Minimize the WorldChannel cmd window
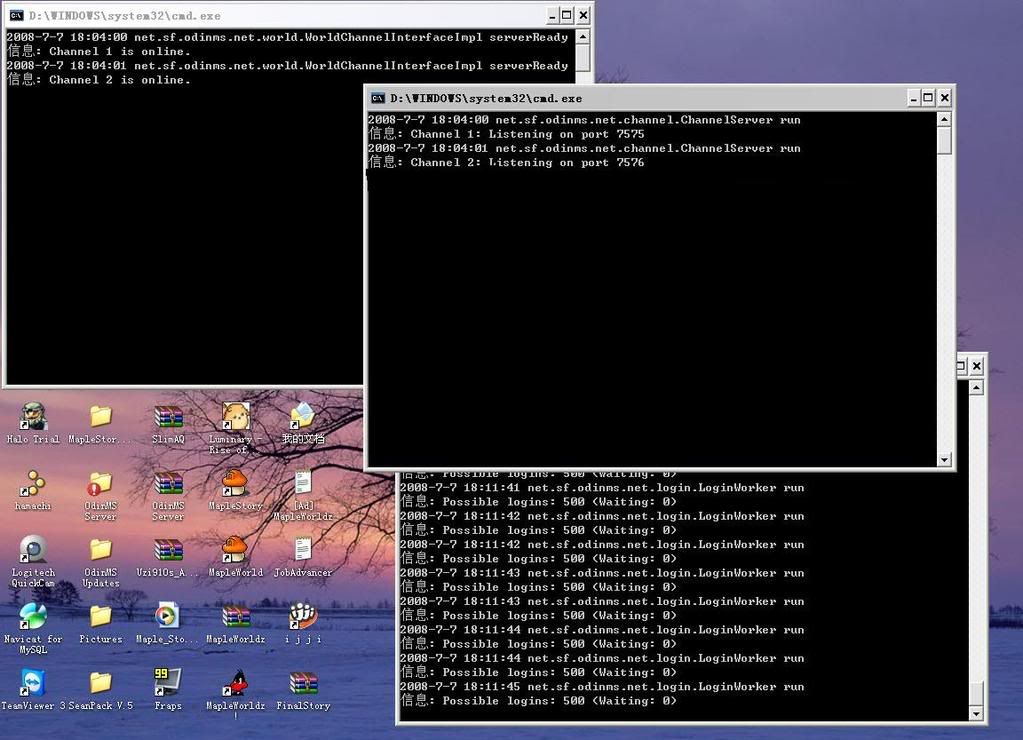Image resolution: width=1023 pixels, height=740 pixels. point(550,15)
